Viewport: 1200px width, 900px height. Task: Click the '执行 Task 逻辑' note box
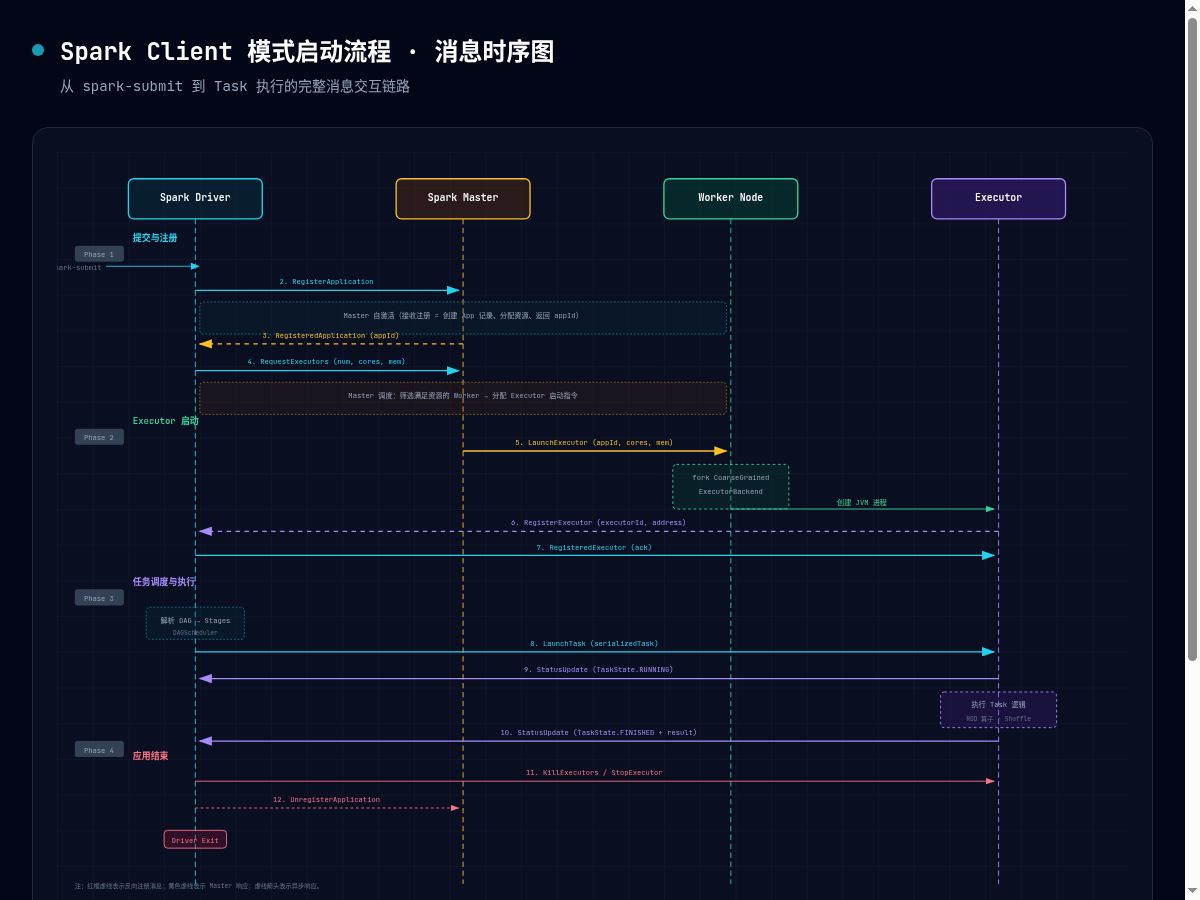tap(998, 710)
